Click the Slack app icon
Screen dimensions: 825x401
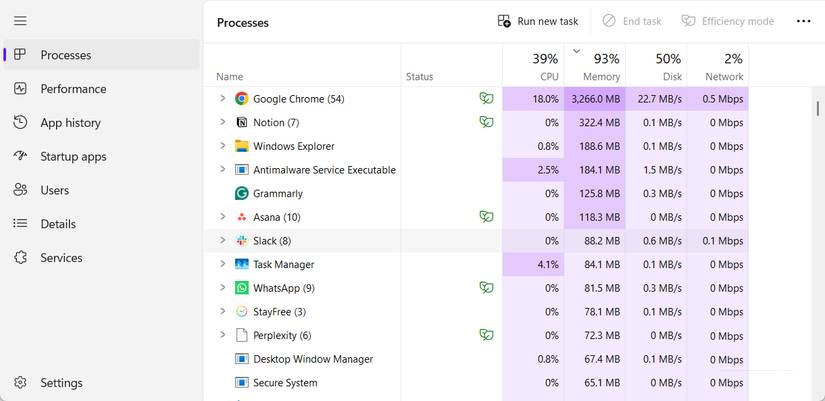(242, 240)
